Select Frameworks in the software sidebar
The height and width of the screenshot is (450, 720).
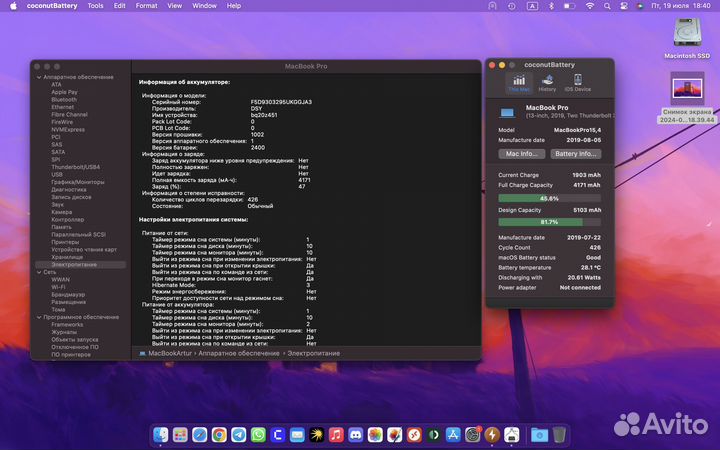pyautogui.click(x=67, y=325)
